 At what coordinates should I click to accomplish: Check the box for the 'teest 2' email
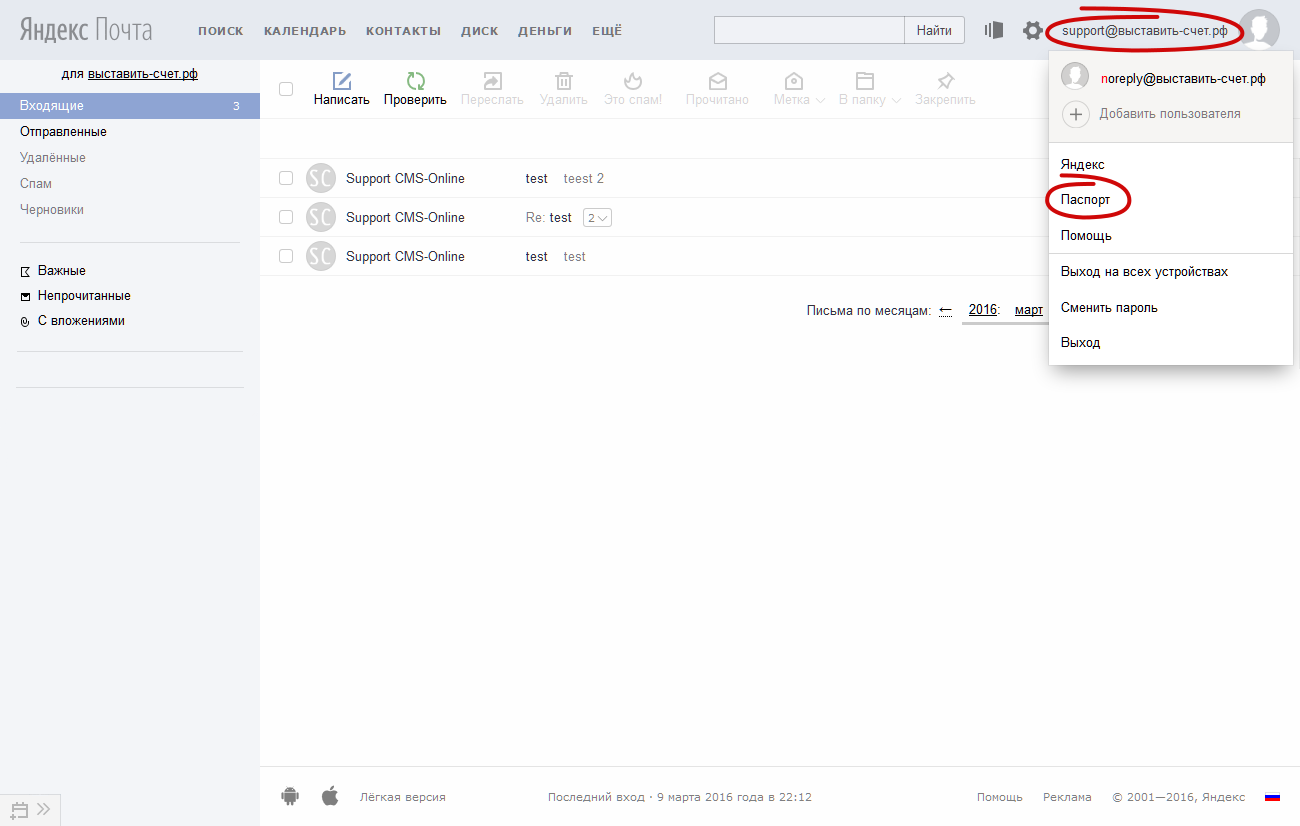coord(286,178)
